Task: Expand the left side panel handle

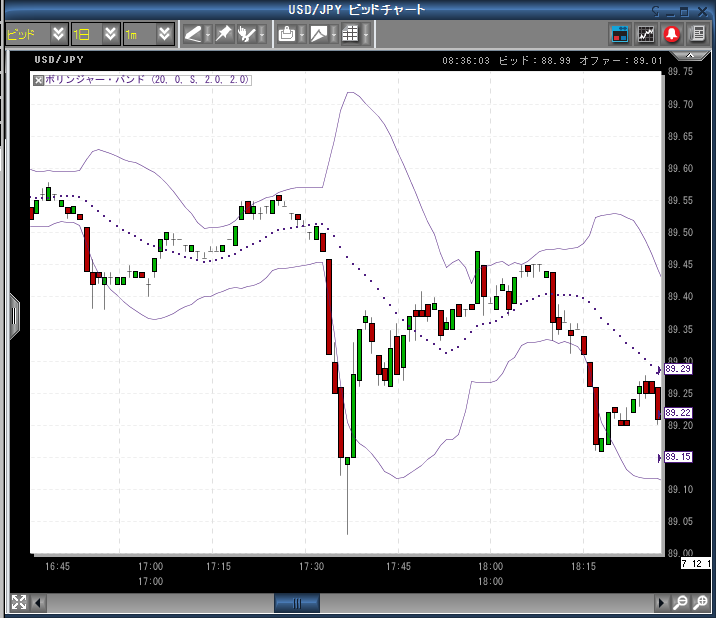Action: [x=14, y=316]
